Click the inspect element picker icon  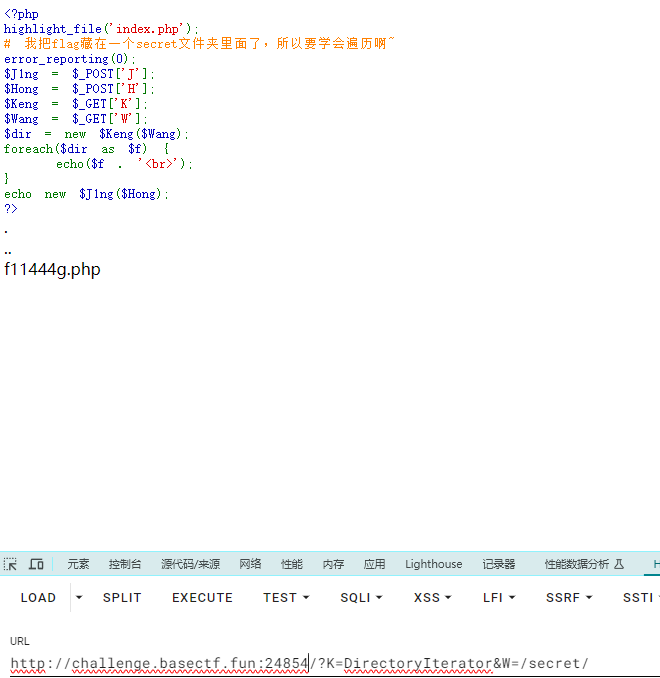11,564
